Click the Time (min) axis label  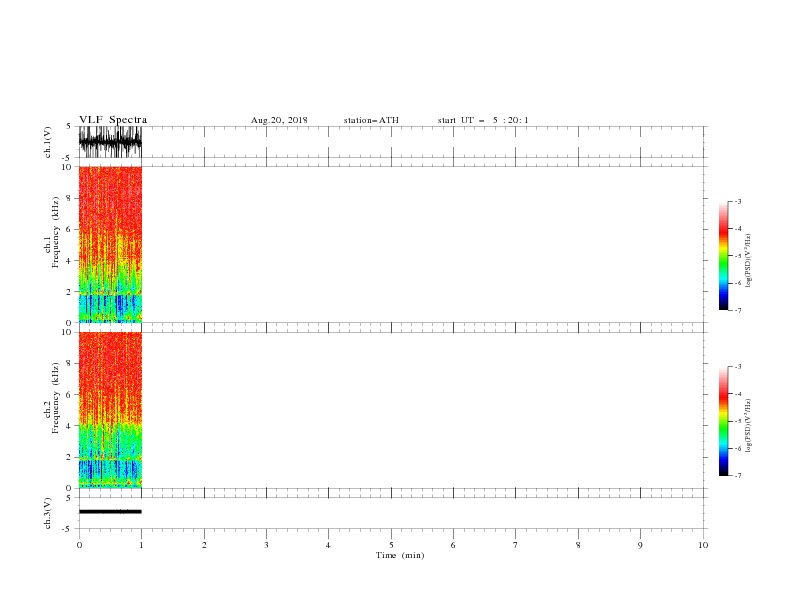(x=400, y=555)
